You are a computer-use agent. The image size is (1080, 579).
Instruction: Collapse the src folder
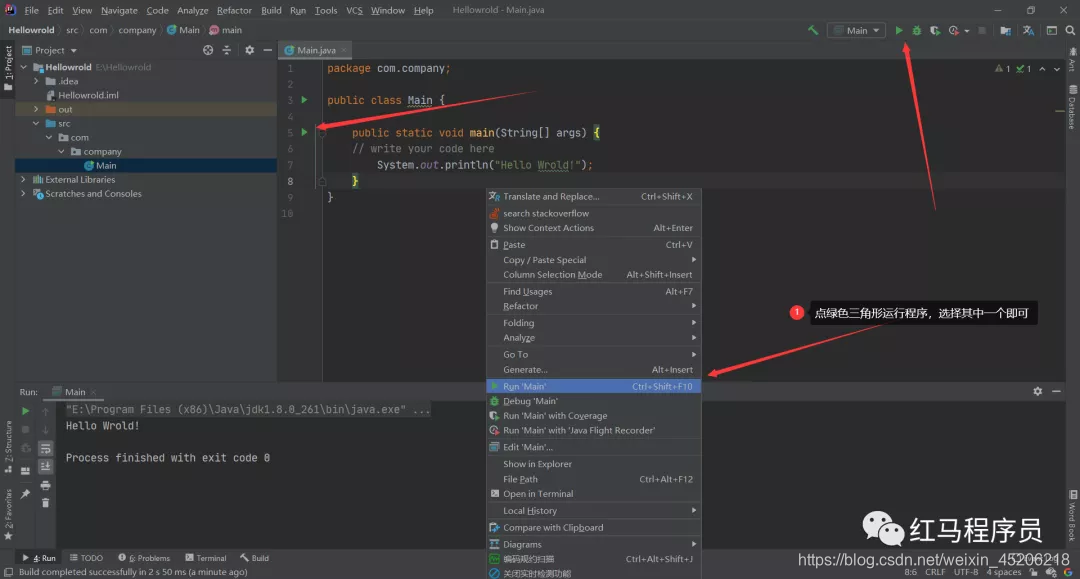point(37,123)
